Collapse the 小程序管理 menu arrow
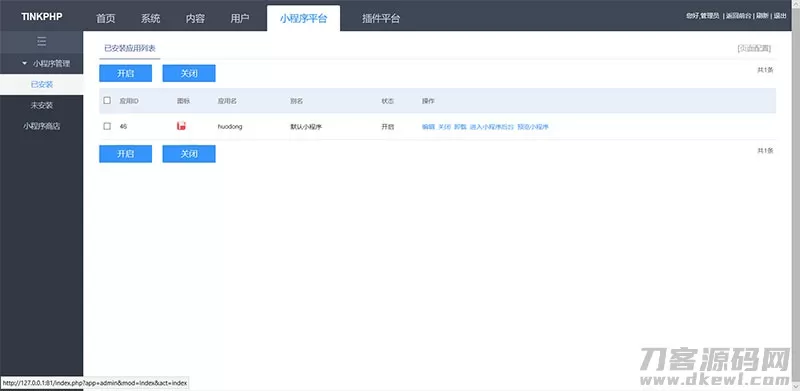This screenshot has height=391, width=800. click(x=24, y=64)
